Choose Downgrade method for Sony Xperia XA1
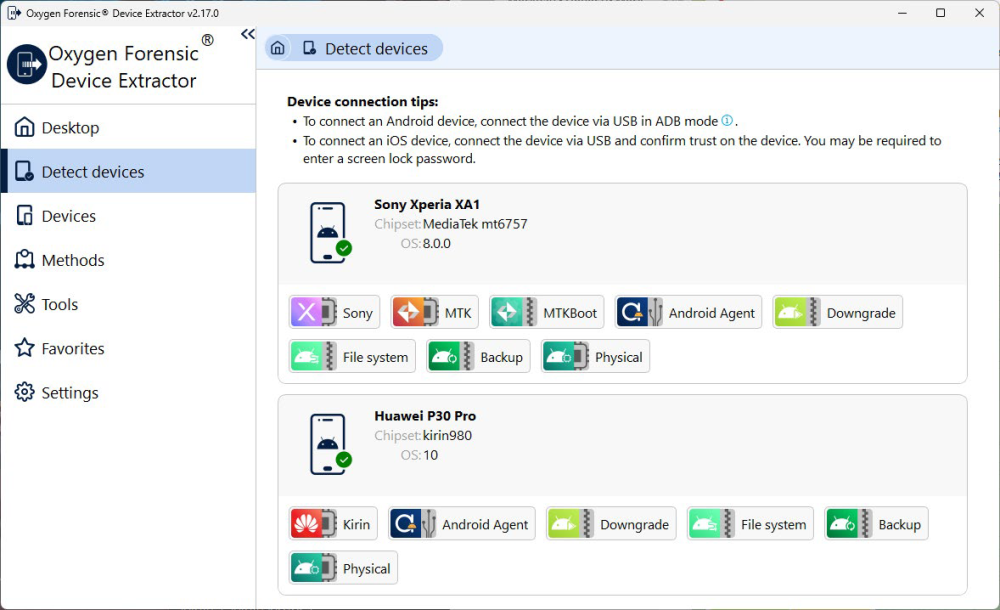 click(x=837, y=313)
